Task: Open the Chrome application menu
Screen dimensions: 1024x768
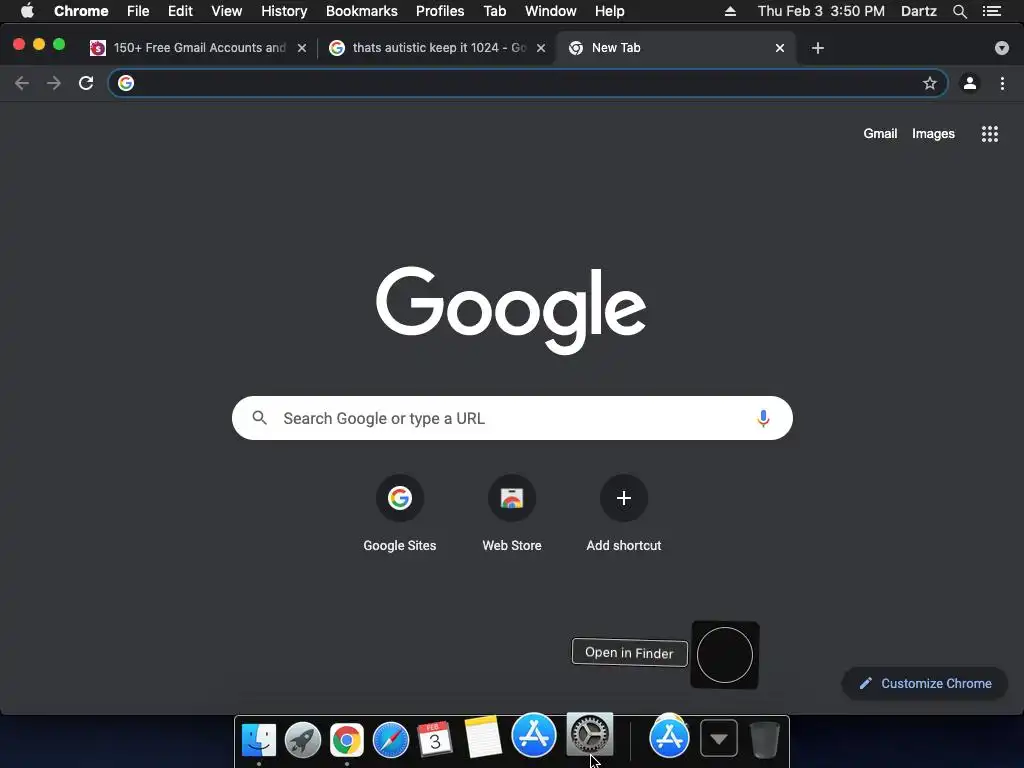Action: tap(81, 11)
